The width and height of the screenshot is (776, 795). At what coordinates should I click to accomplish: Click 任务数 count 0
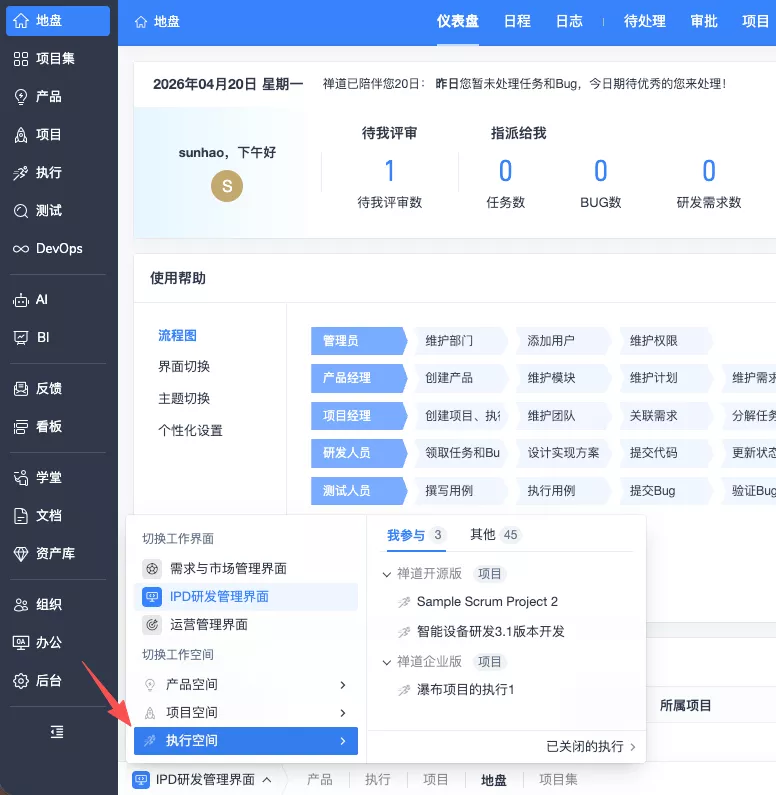[505, 171]
